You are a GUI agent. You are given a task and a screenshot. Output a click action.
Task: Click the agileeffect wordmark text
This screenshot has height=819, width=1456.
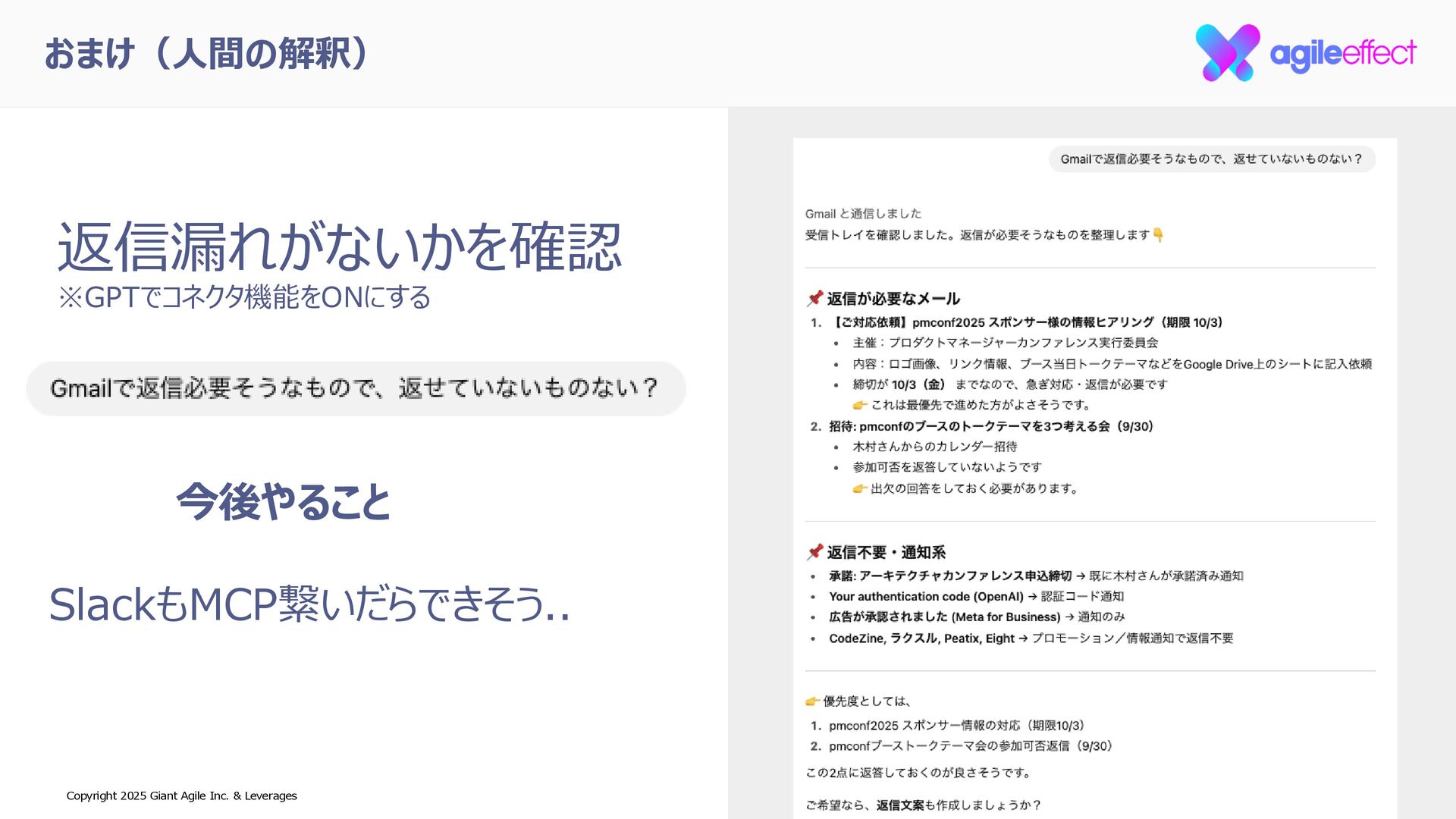[1342, 53]
